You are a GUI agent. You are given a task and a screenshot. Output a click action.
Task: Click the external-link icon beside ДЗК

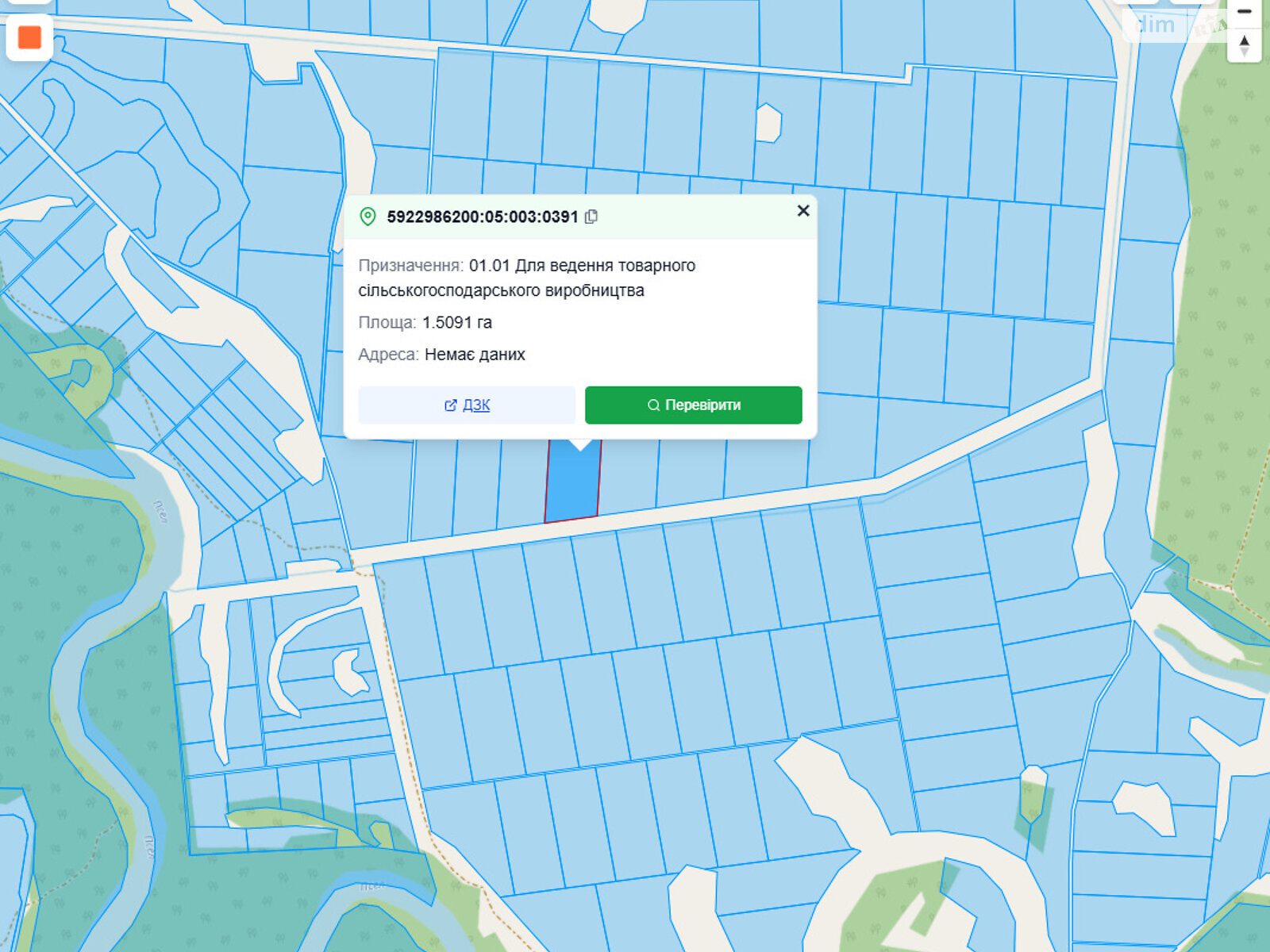click(450, 405)
